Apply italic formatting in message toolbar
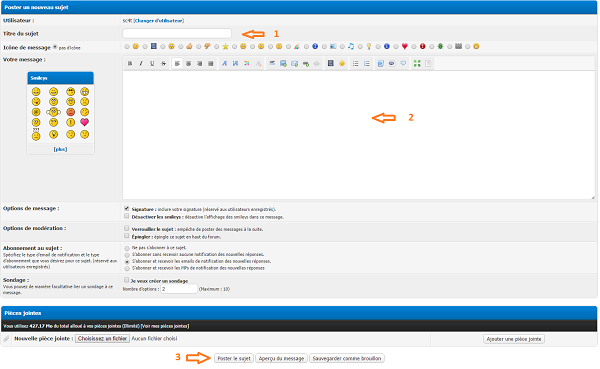Viewport: 600px width, 369px height. (x=141, y=64)
